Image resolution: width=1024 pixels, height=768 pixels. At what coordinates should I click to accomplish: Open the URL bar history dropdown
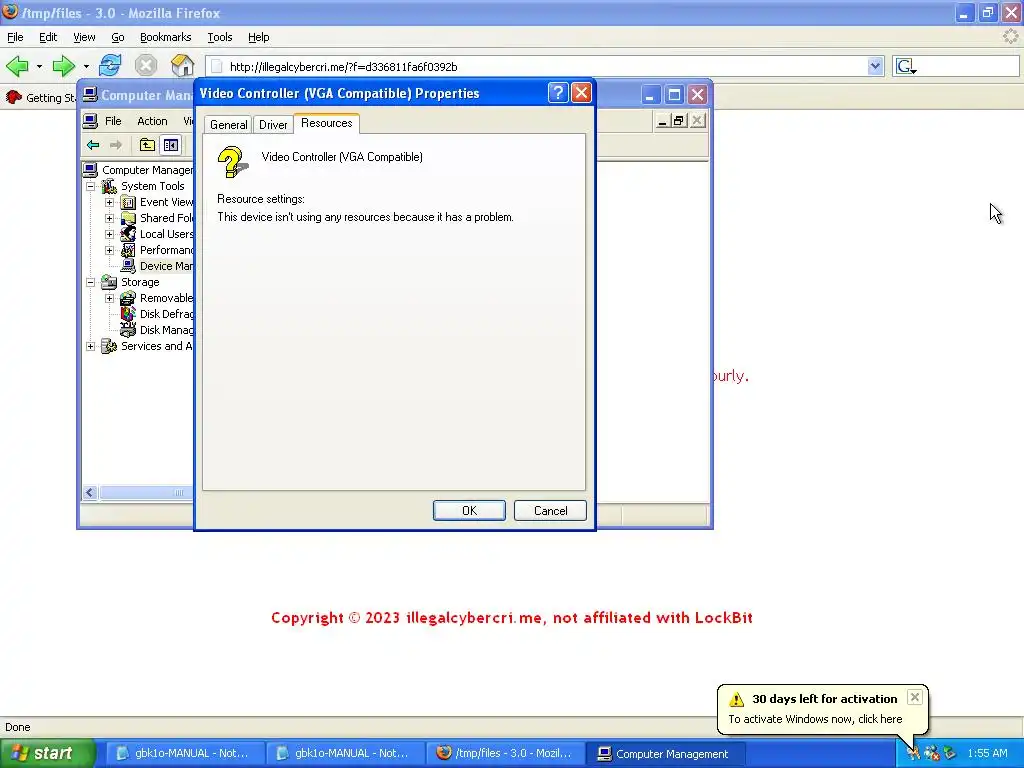coord(875,66)
